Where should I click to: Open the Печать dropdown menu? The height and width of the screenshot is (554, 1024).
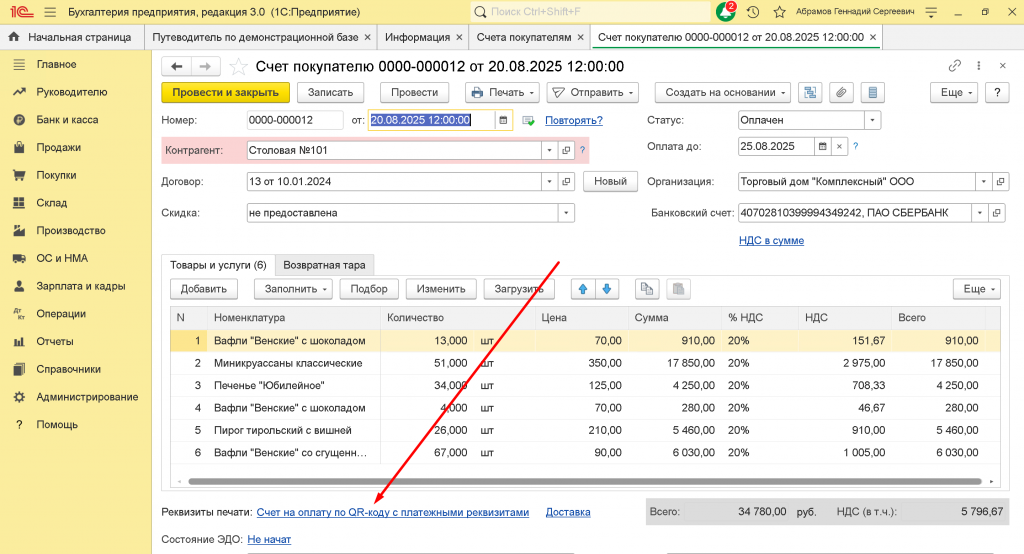tap(502, 92)
